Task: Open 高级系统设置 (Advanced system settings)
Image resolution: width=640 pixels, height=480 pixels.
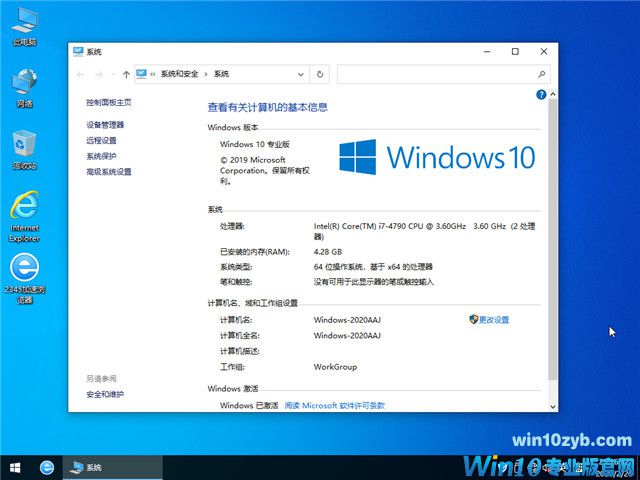Action: pyautogui.click(x=109, y=172)
